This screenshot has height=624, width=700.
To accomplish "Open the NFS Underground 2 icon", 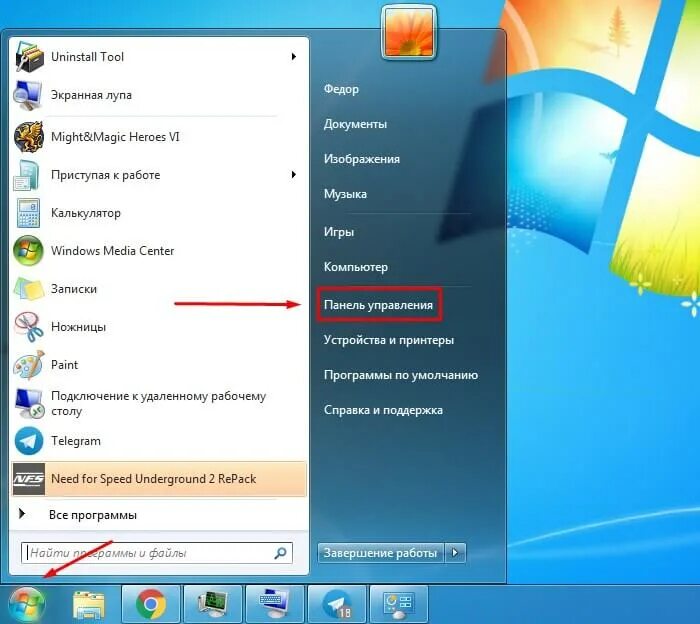I will [29, 479].
